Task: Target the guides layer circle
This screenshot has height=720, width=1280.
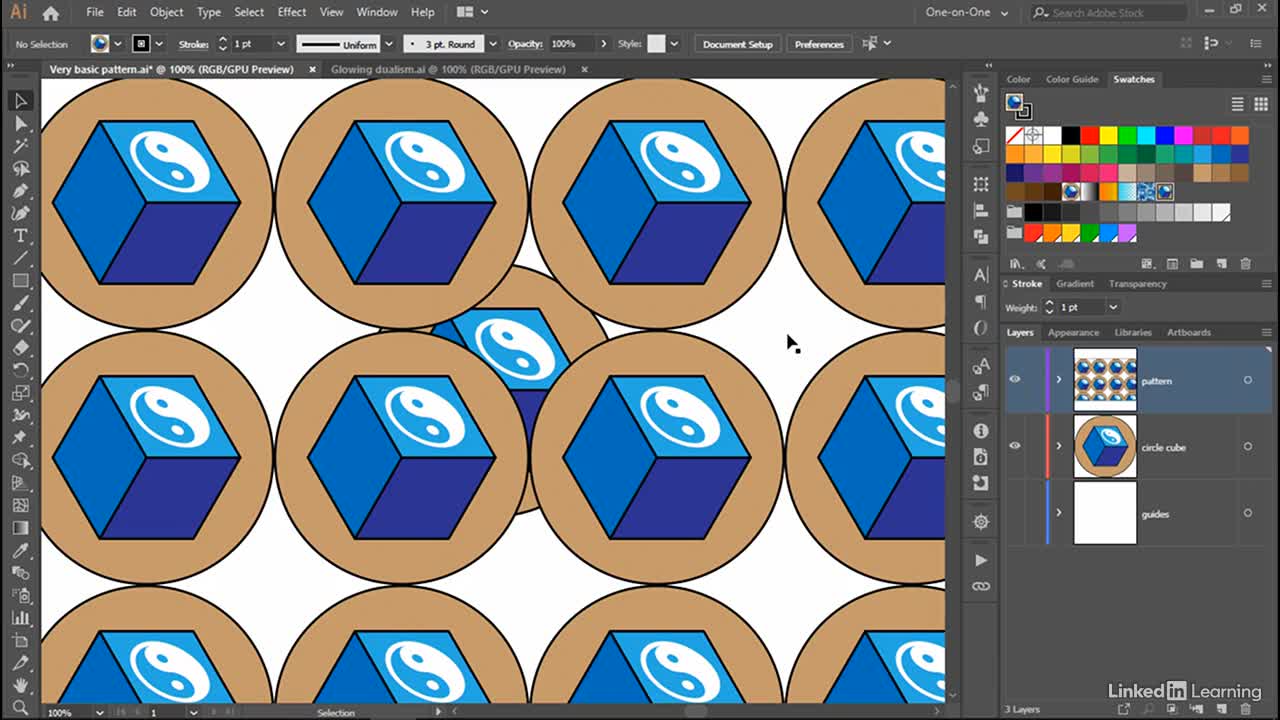Action: click(x=1247, y=513)
